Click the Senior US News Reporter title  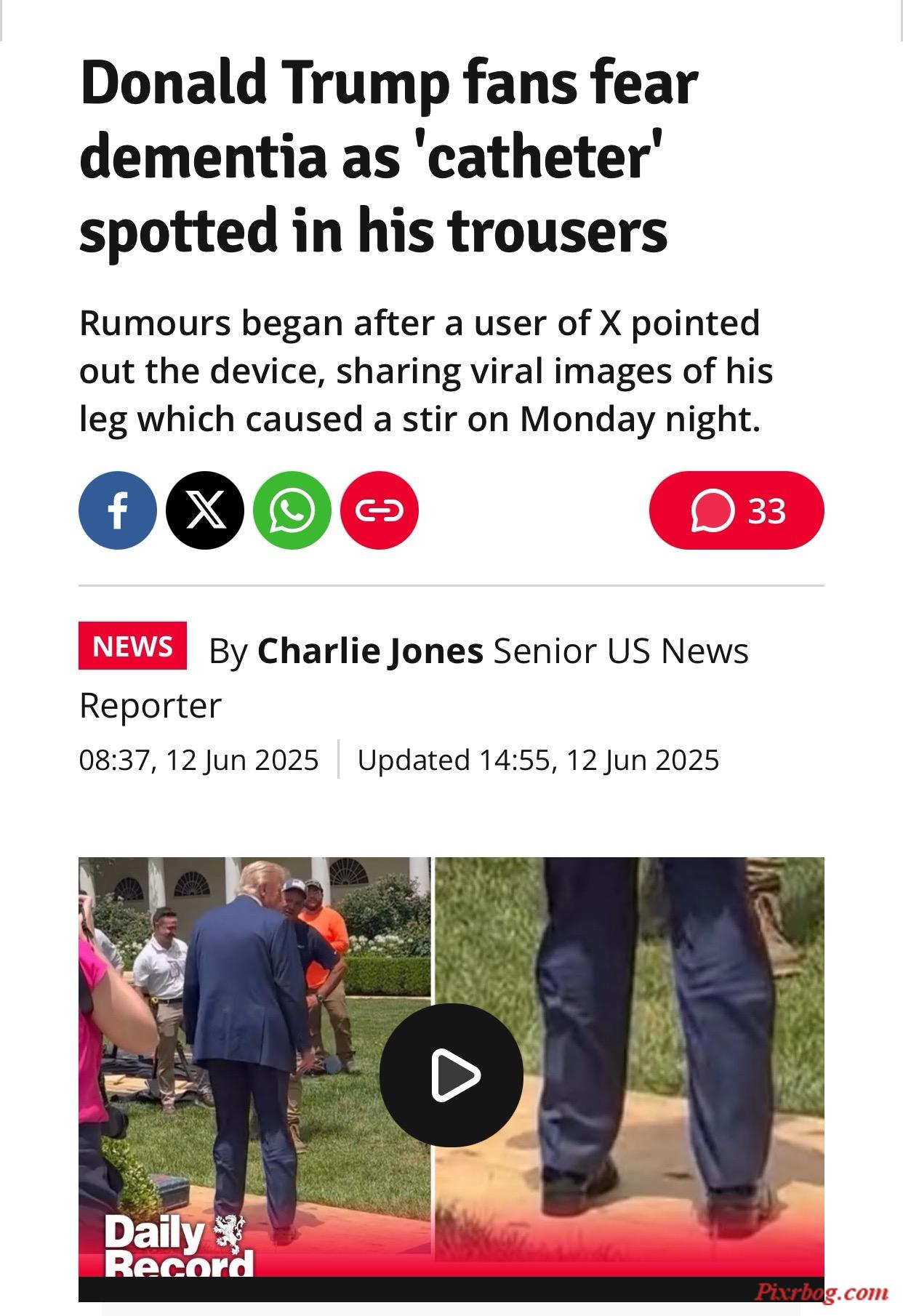pyautogui.click(x=414, y=678)
